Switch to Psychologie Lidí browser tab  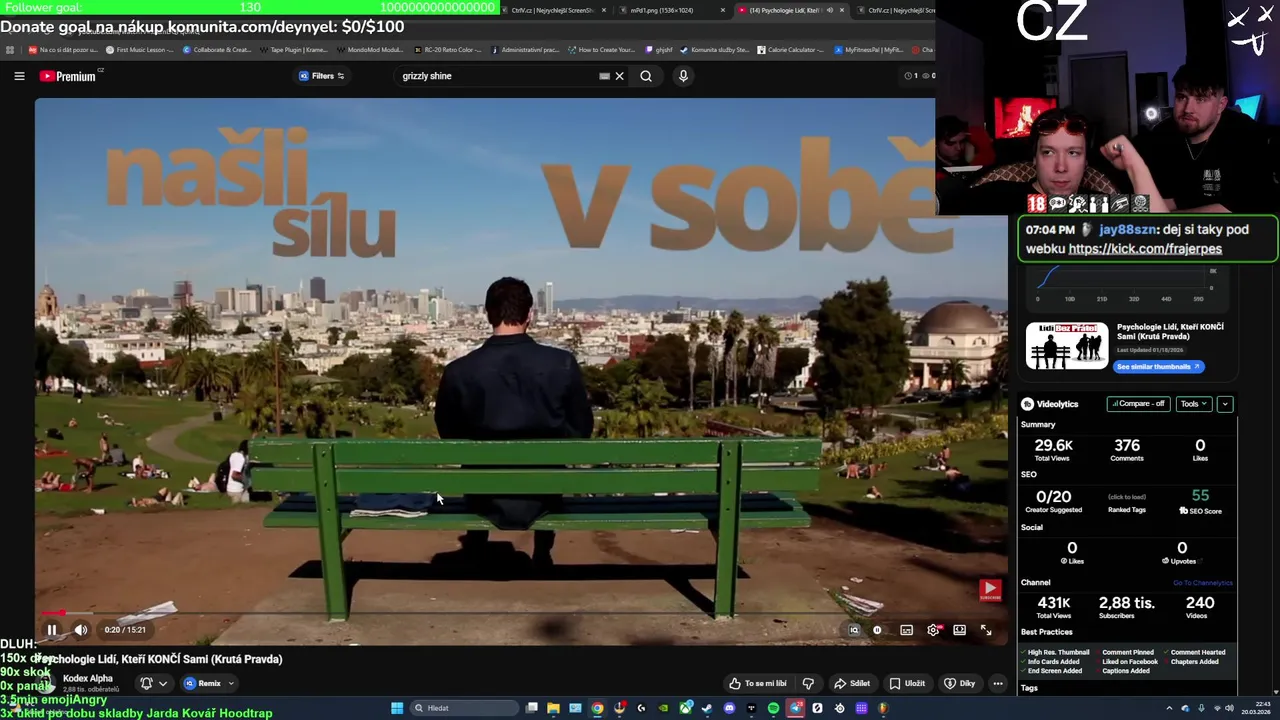790,10
